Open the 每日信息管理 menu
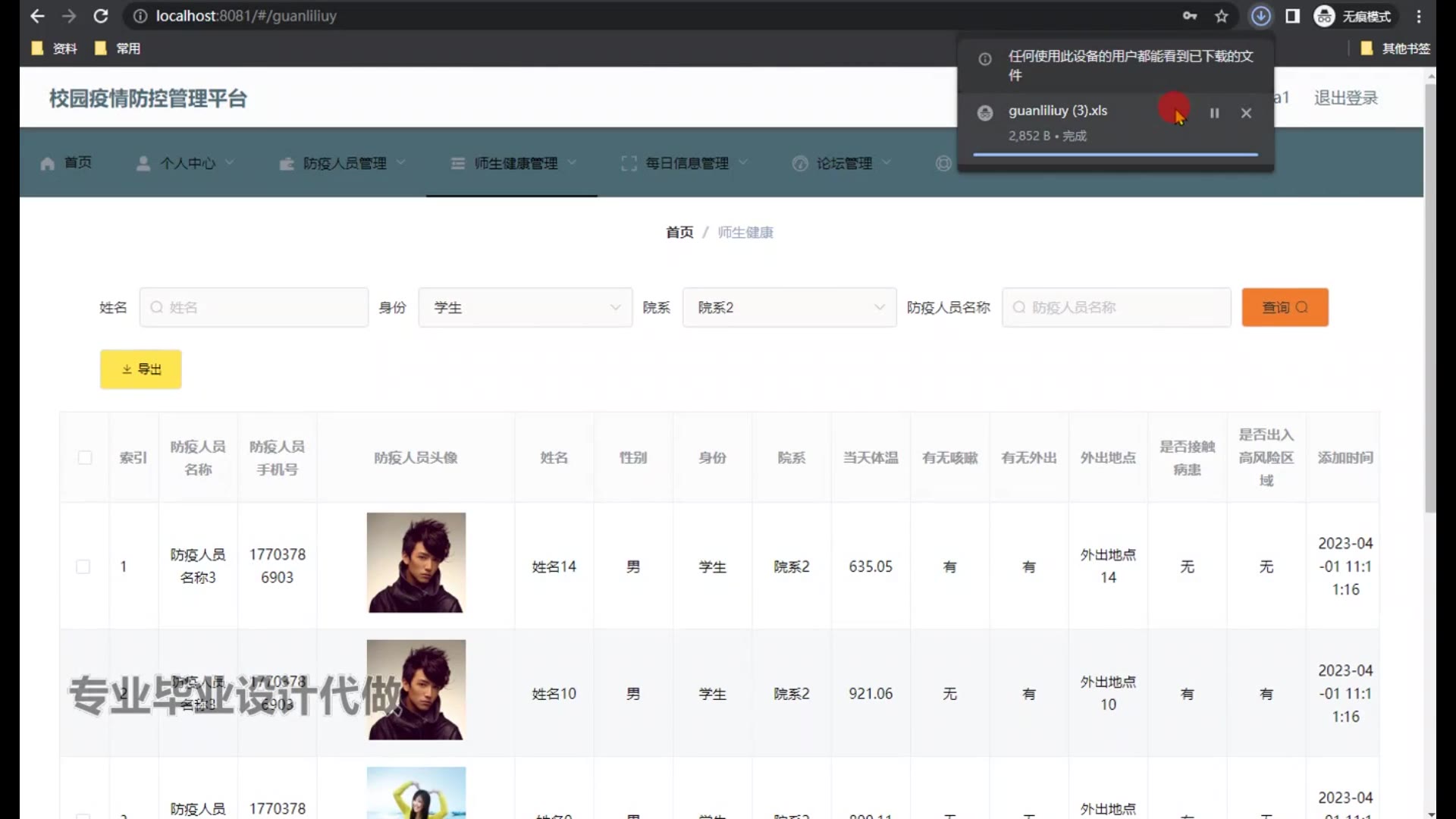 (x=686, y=163)
